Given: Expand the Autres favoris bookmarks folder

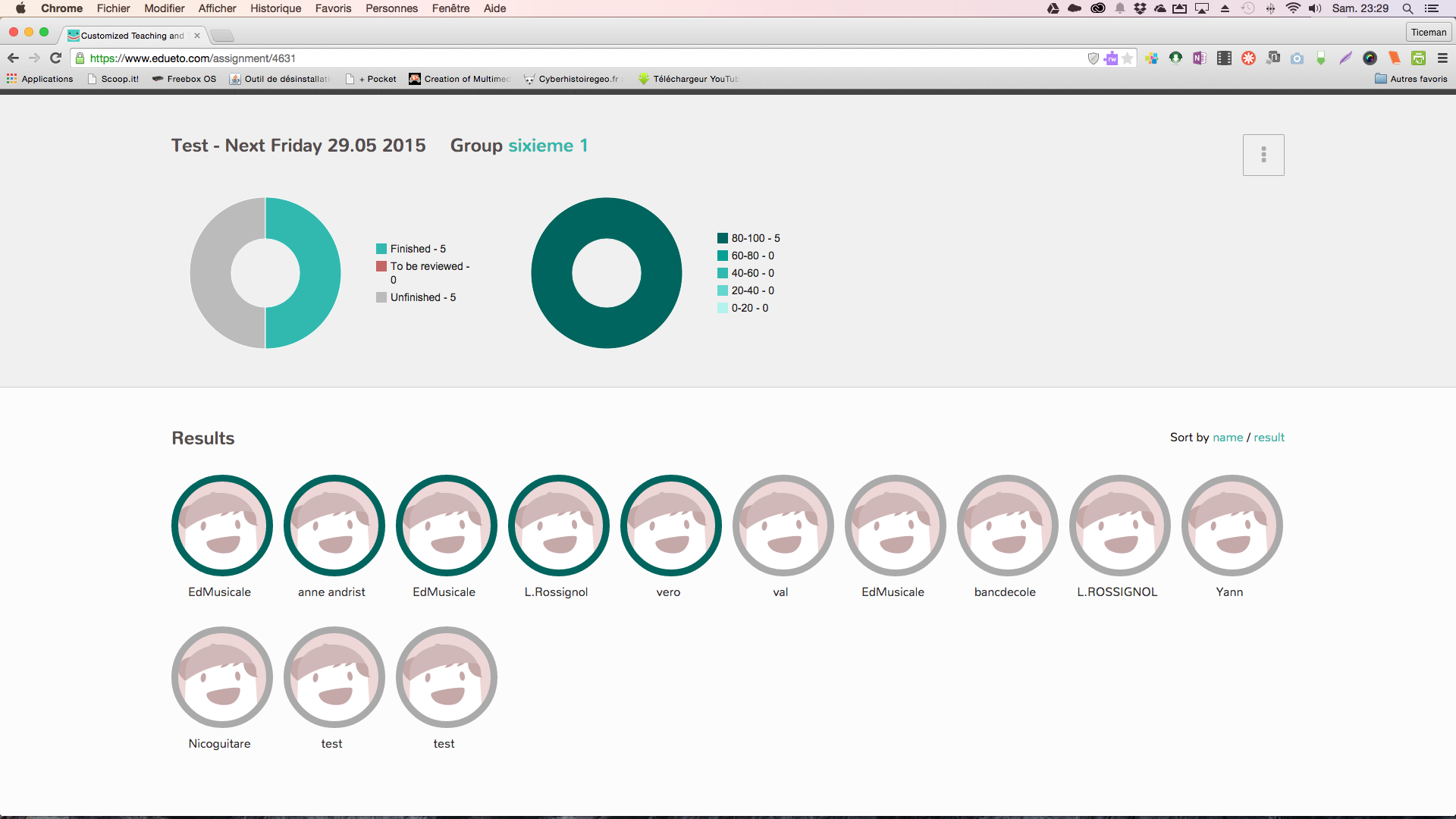Looking at the screenshot, I should click(1410, 79).
